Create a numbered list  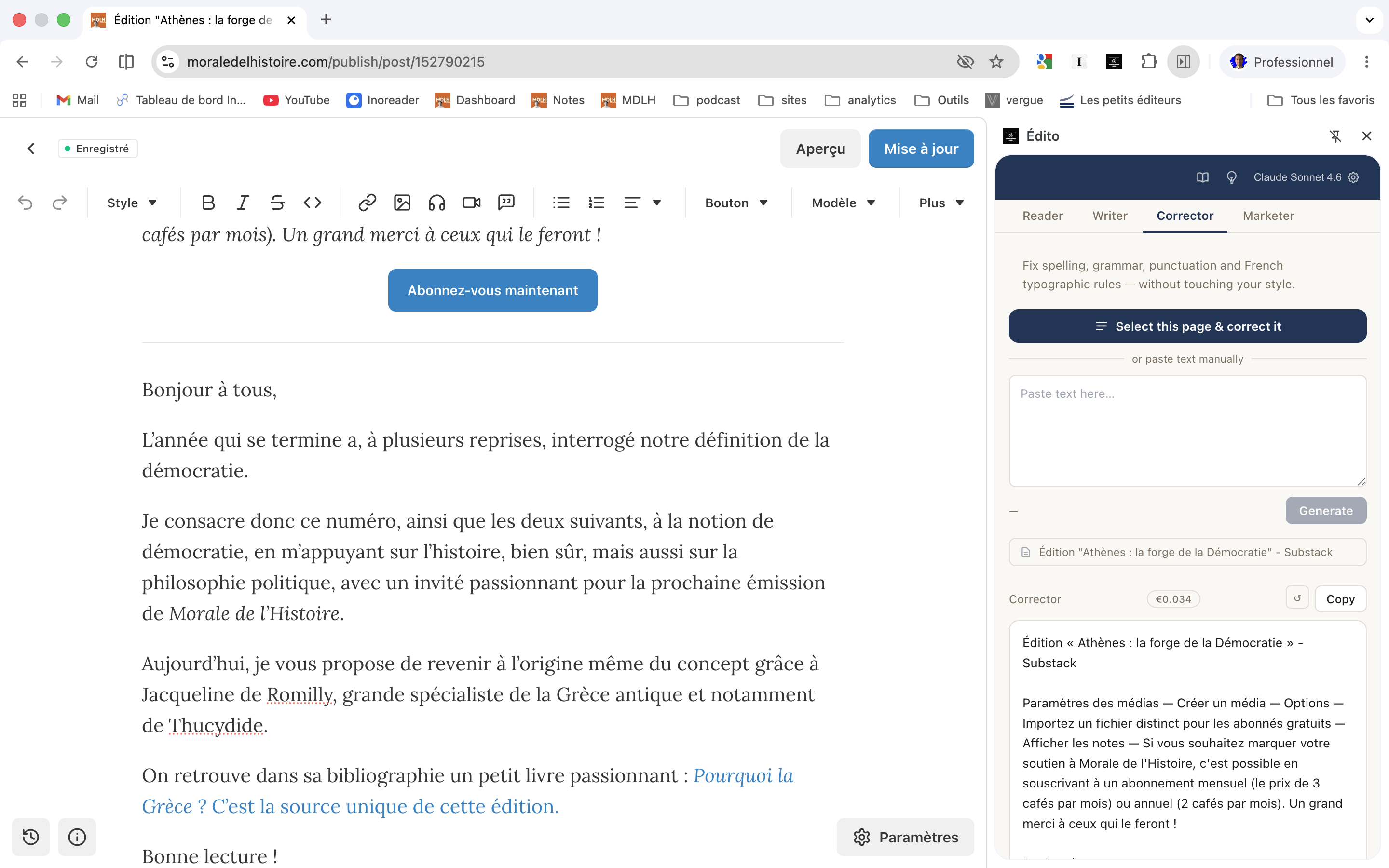point(596,203)
